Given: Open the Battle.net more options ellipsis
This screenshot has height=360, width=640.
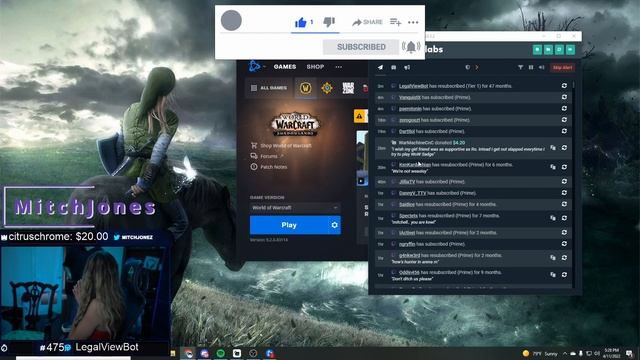Looking at the screenshot, I should tap(338, 67).
